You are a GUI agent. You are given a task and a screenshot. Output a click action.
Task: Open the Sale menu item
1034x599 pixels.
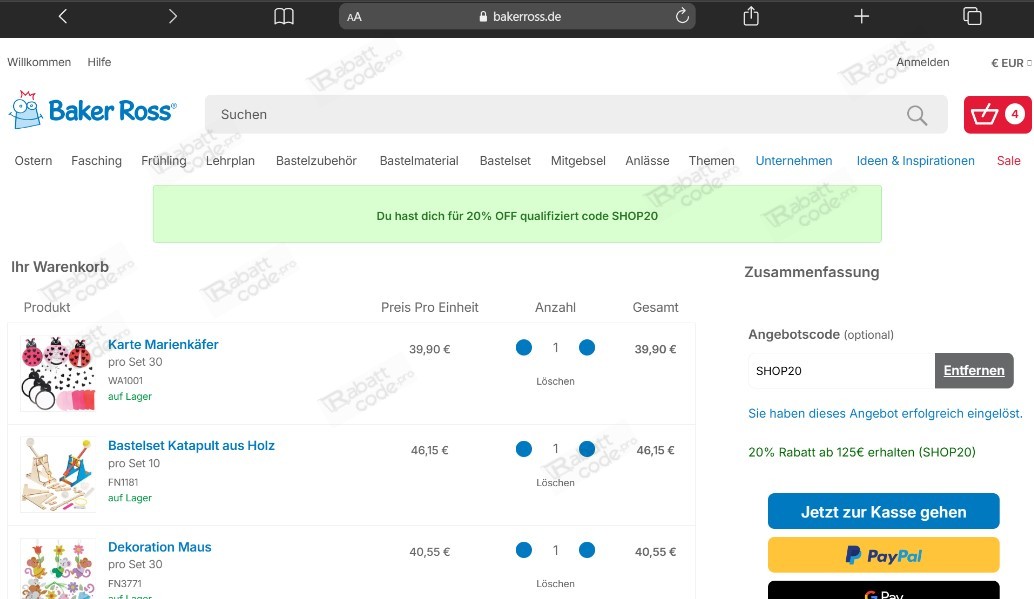[1008, 160]
